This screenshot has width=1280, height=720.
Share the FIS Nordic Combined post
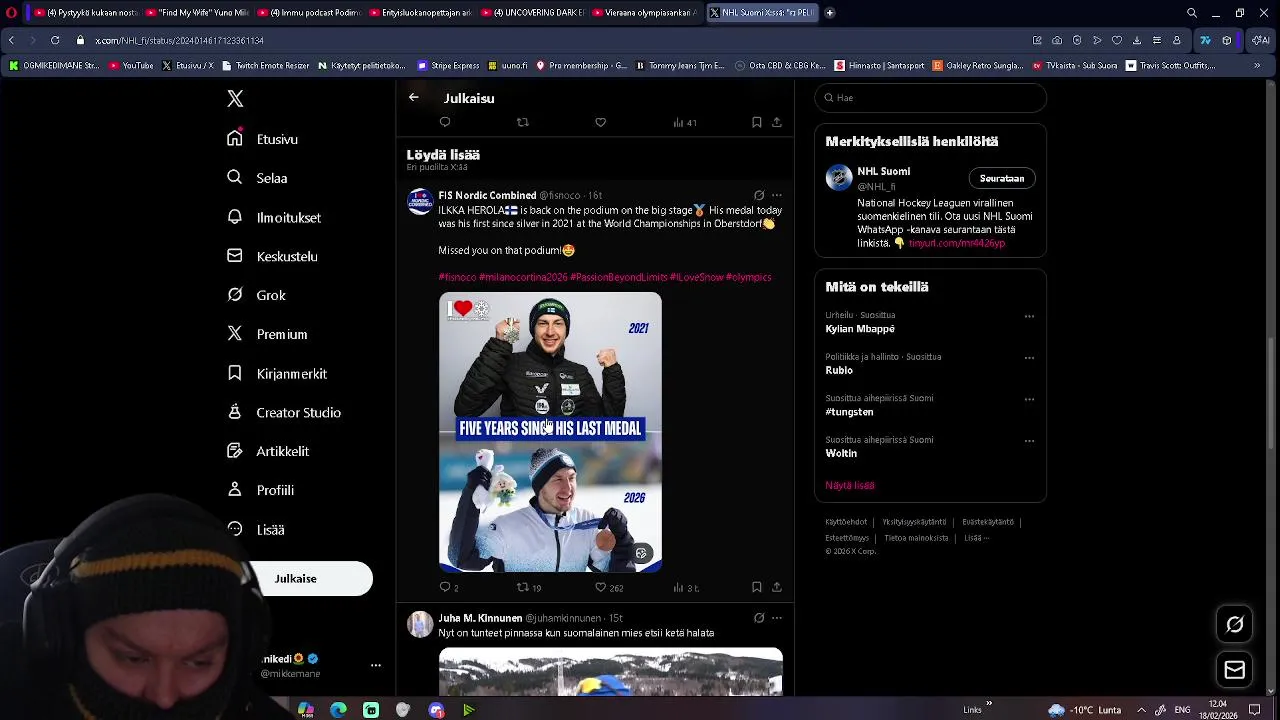pos(776,588)
